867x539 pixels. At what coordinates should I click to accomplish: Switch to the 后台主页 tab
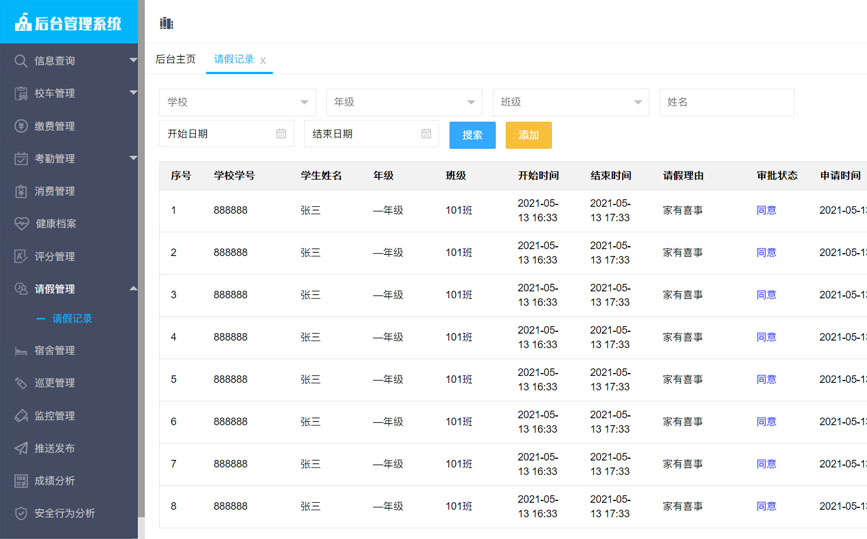tap(175, 59)
